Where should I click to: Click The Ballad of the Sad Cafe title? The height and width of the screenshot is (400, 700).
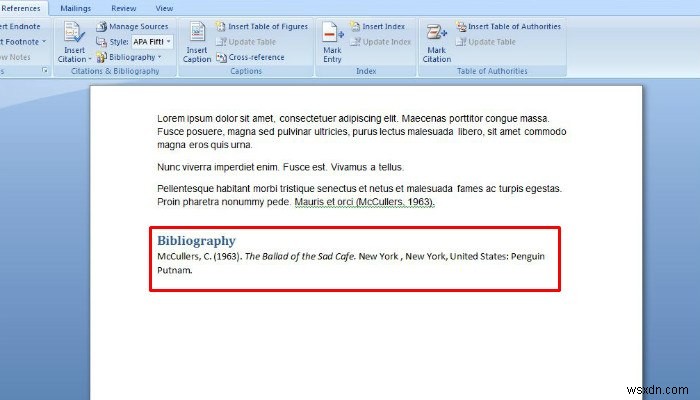point(299,256)
